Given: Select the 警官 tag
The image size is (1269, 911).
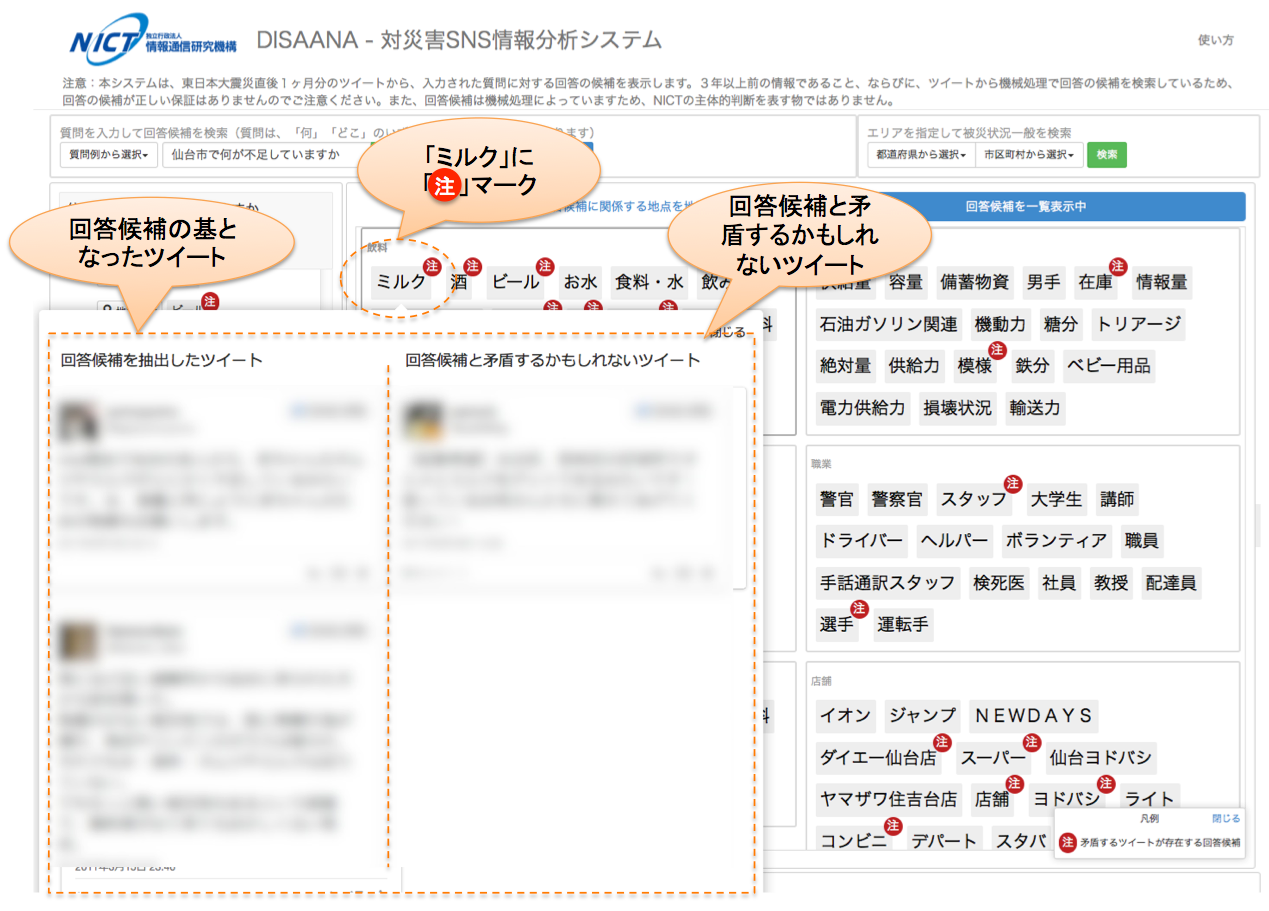Looking at the screenshot, I should [837, 499].
